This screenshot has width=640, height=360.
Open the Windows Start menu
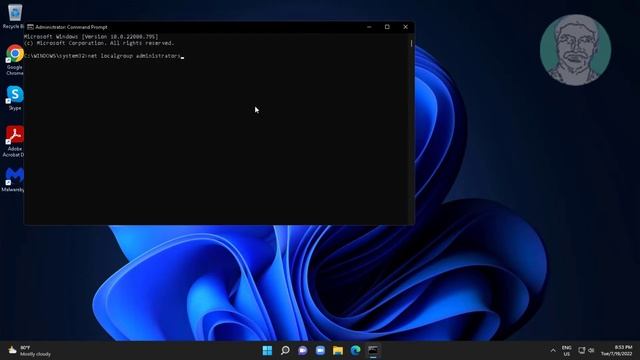click(267, 350)
